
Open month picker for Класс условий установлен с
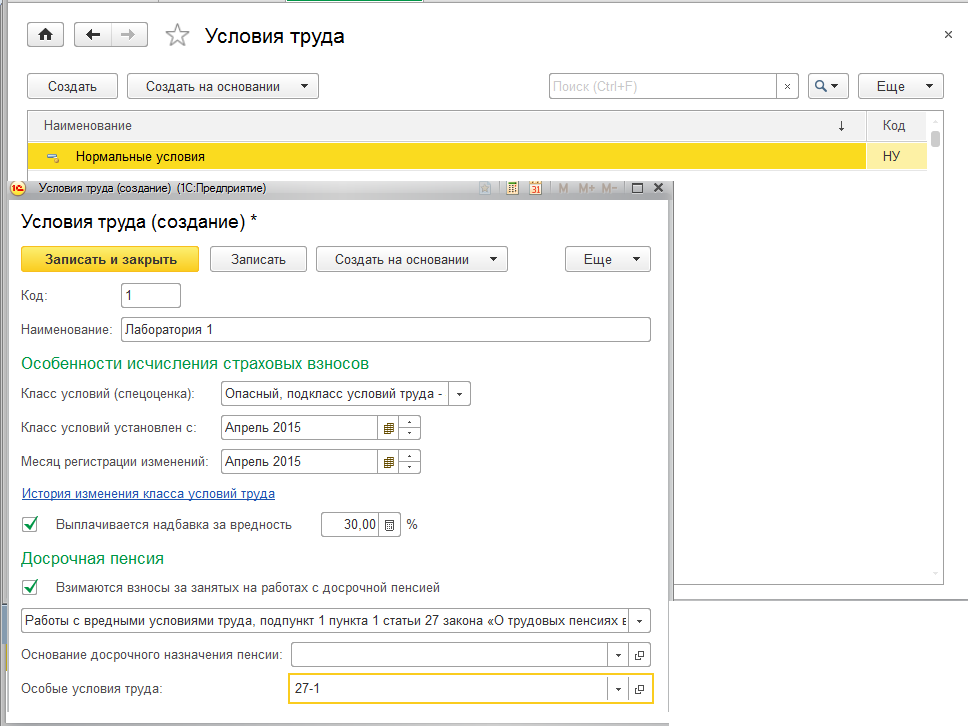387,428
